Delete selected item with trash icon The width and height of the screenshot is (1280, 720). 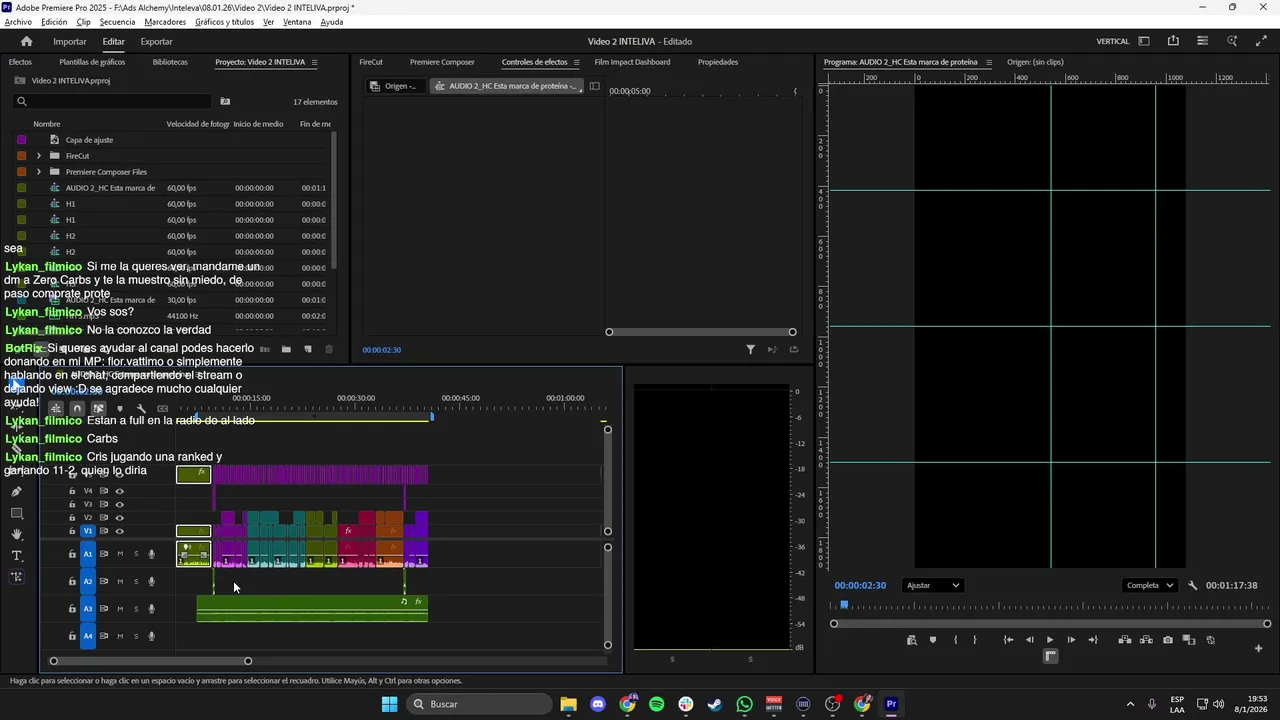[329, 349]
